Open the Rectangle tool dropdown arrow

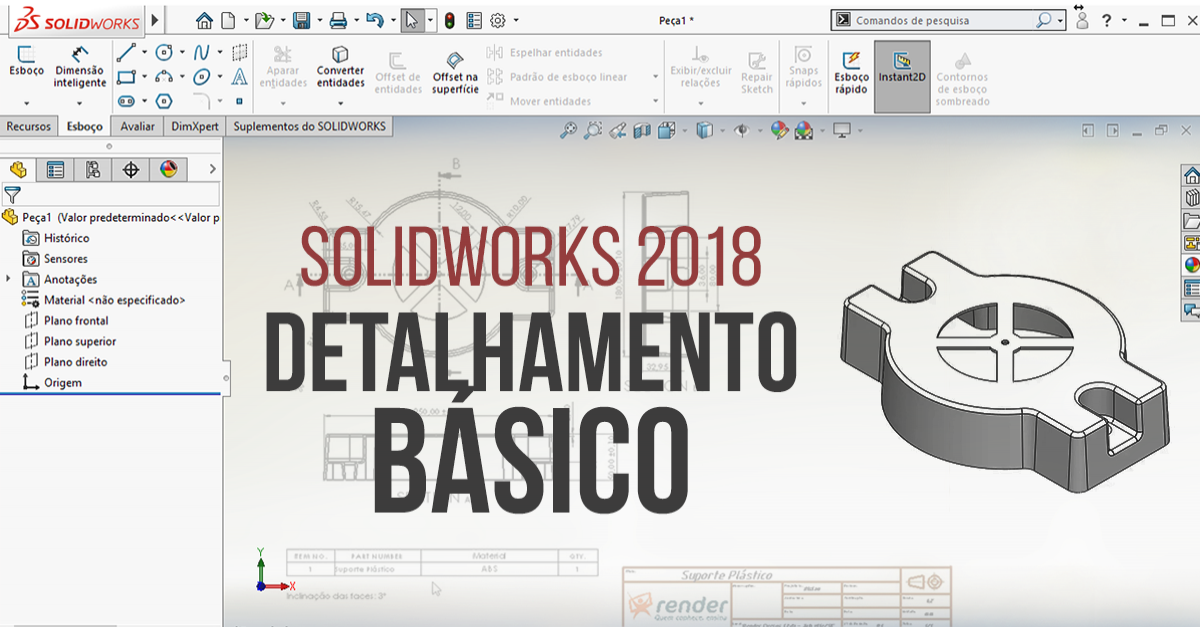pyautogui.click(x=144, y=76)
